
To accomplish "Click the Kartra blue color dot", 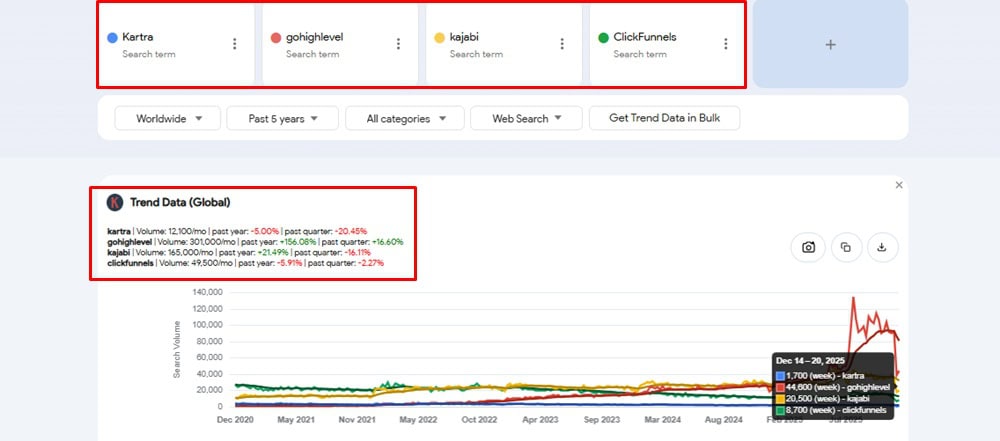I will click(112, 38).
